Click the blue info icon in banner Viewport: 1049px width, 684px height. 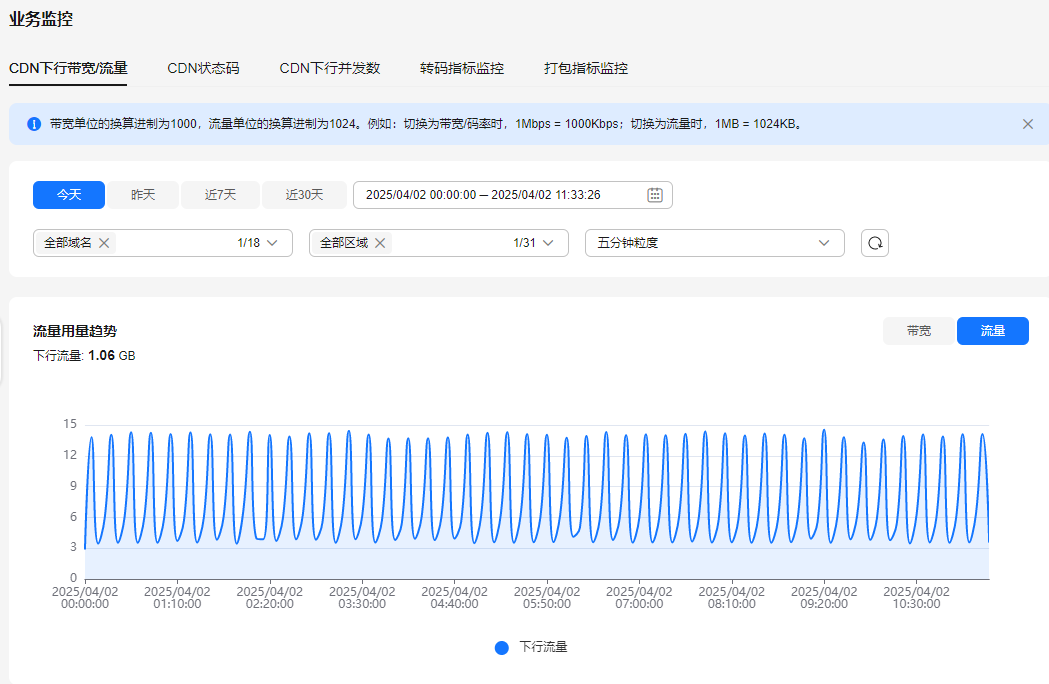[34, 124]
